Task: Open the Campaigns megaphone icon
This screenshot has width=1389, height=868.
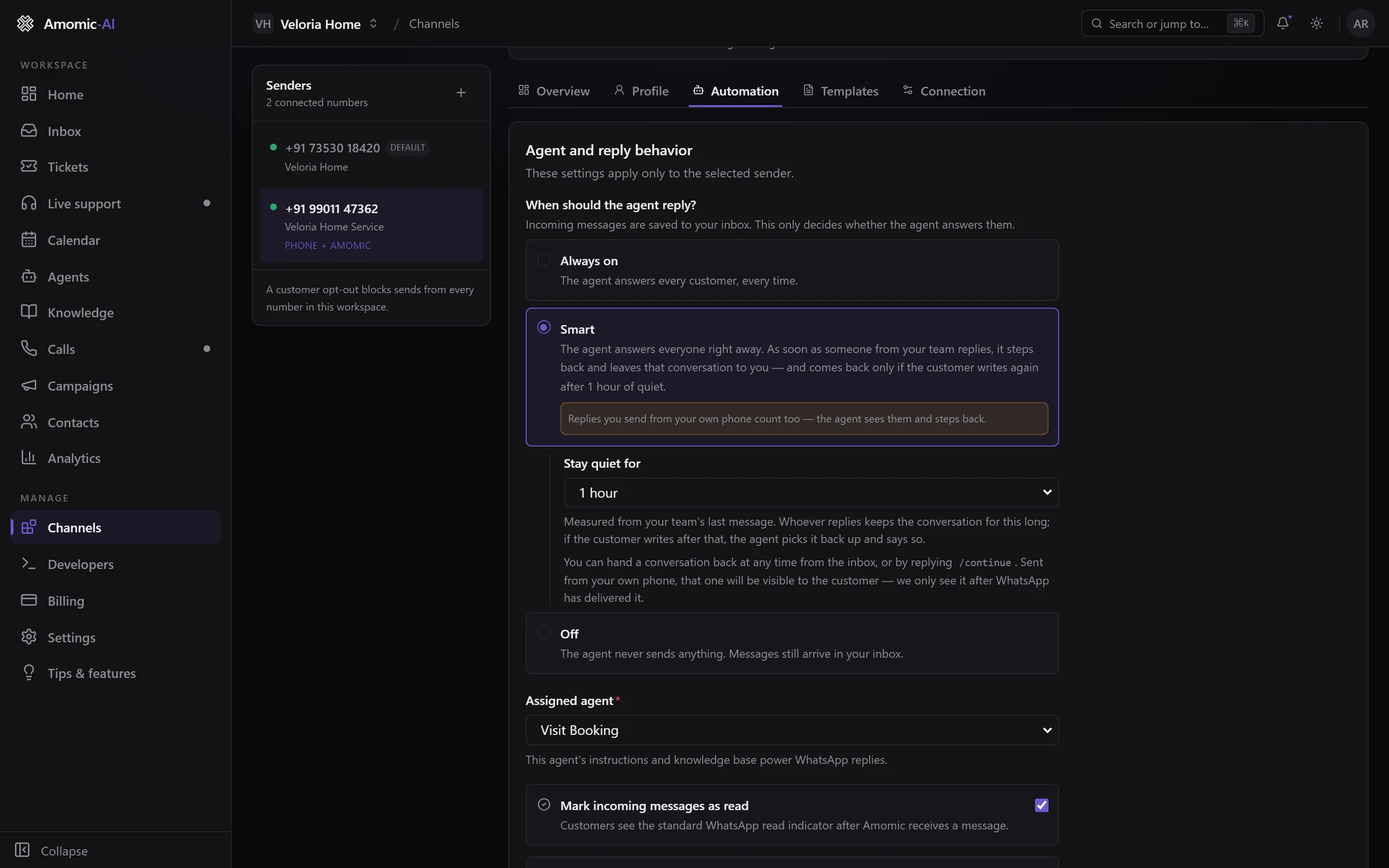Action: pyautogui.click(x=29, y=385)
